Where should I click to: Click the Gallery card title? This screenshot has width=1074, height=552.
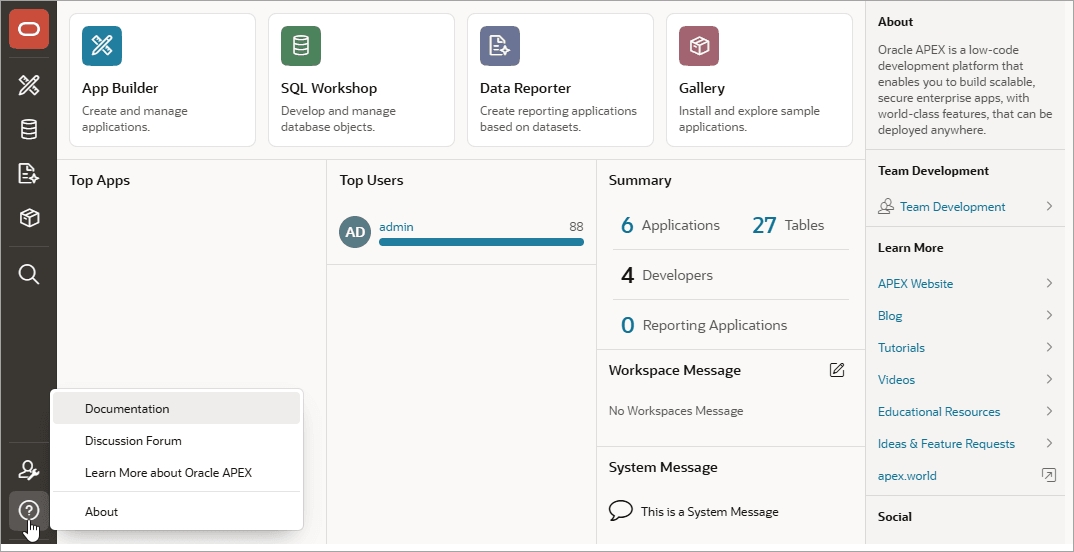[x=701, y=88]
